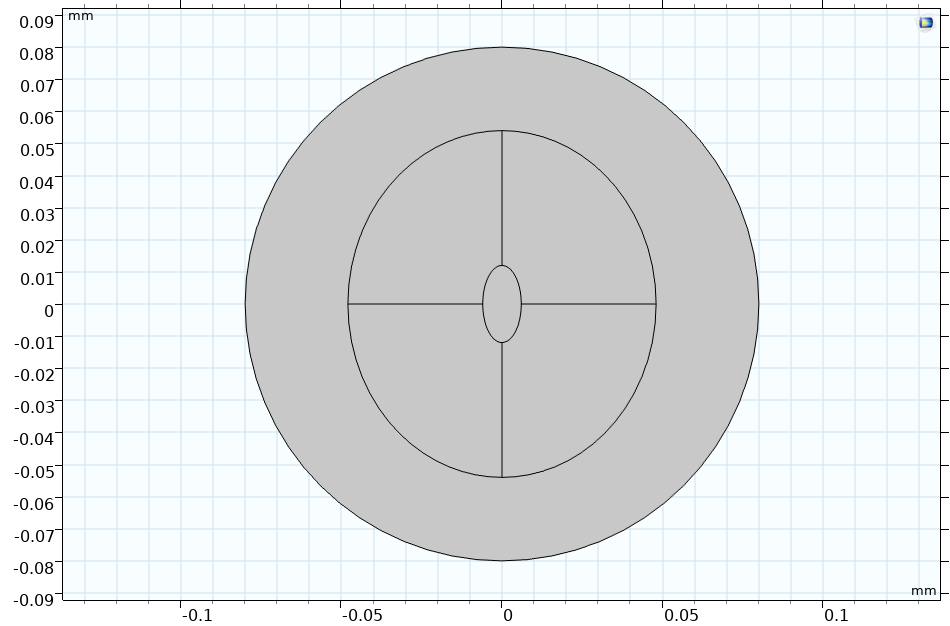Screen dimensions: 950x626
Task: Select the small central ellipse domain
Action: pos(502,304)
